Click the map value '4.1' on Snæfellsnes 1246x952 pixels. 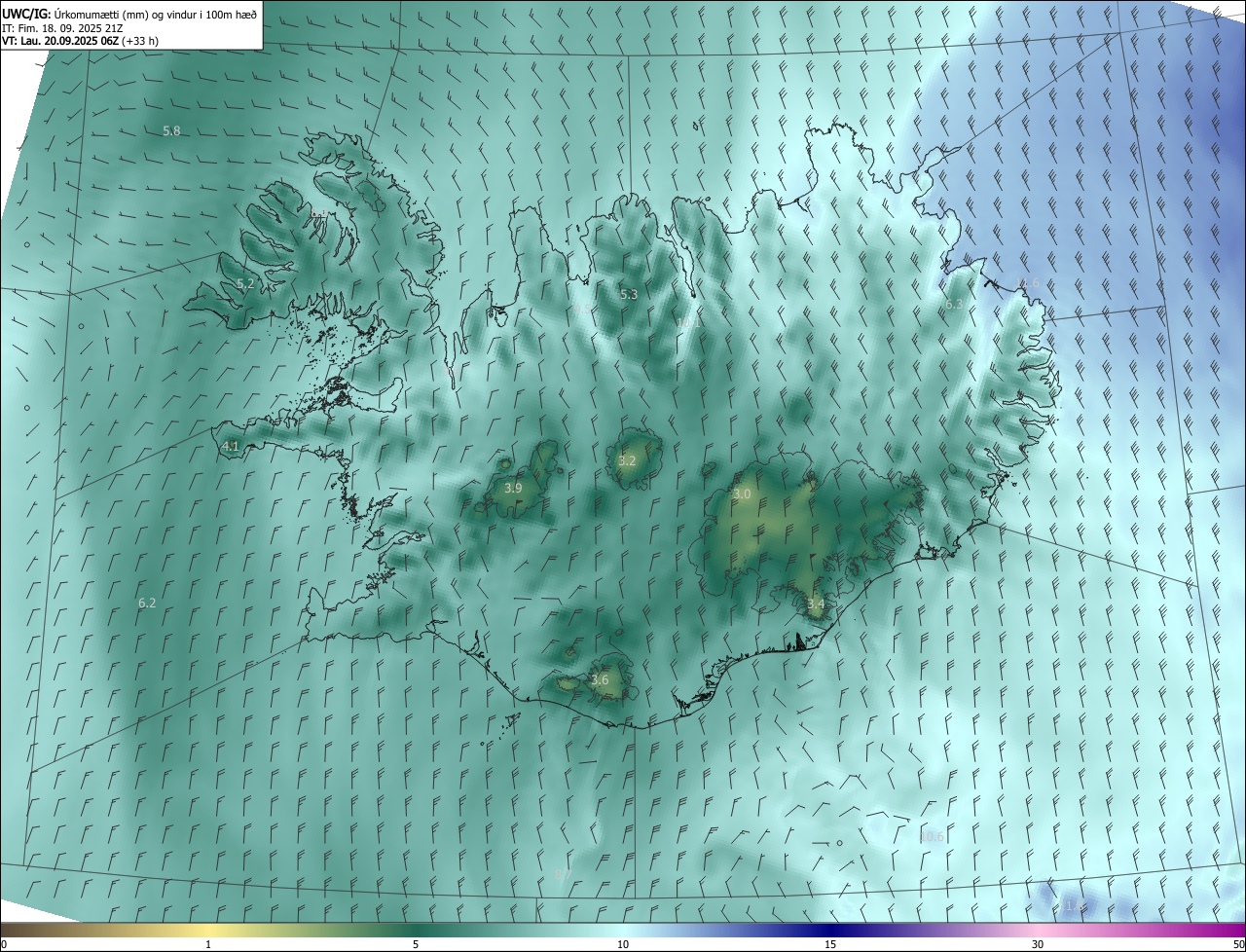(231, 447)
